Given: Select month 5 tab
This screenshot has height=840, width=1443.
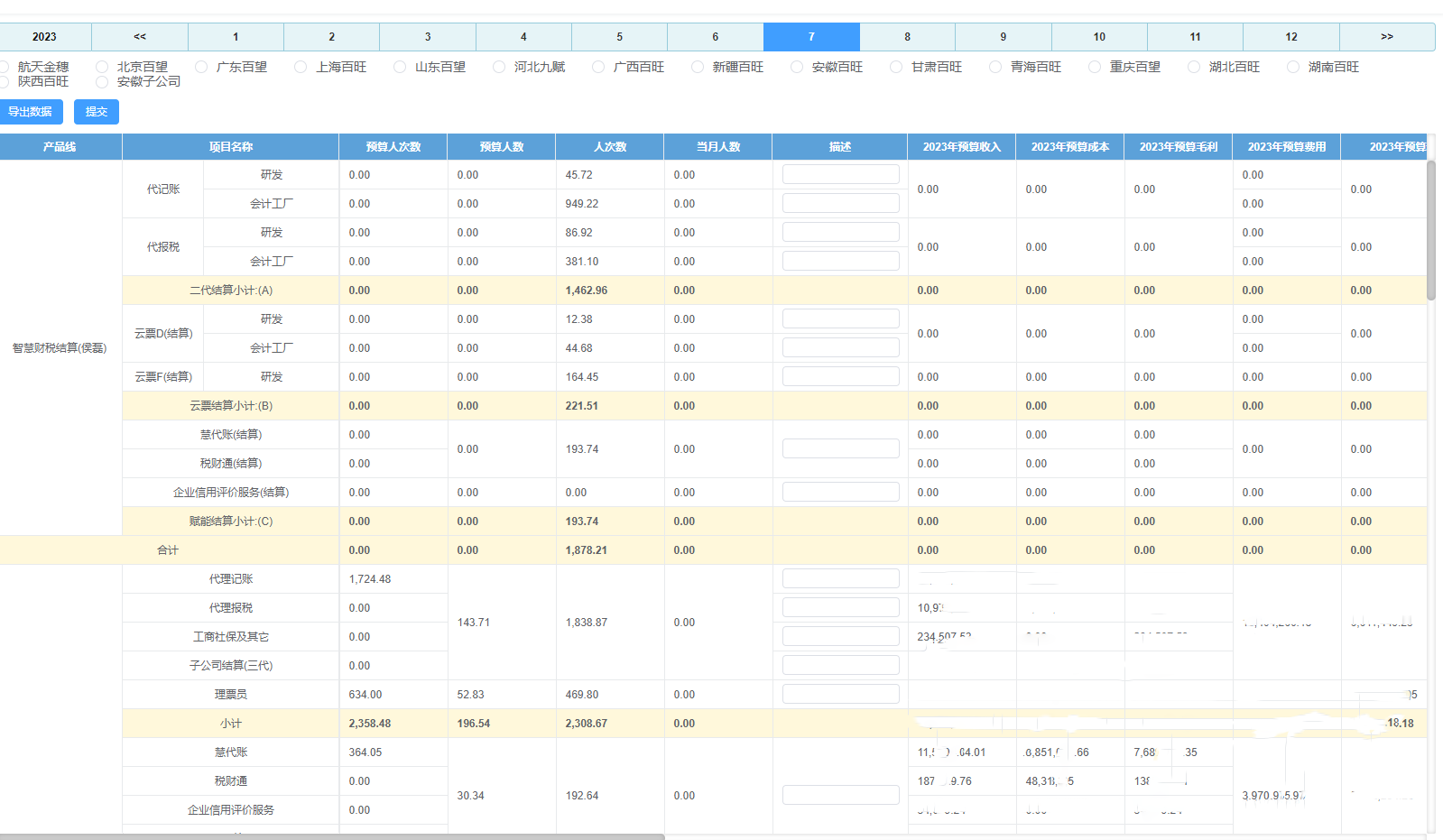Looking at the screenshot, I should tap(620, 37).
